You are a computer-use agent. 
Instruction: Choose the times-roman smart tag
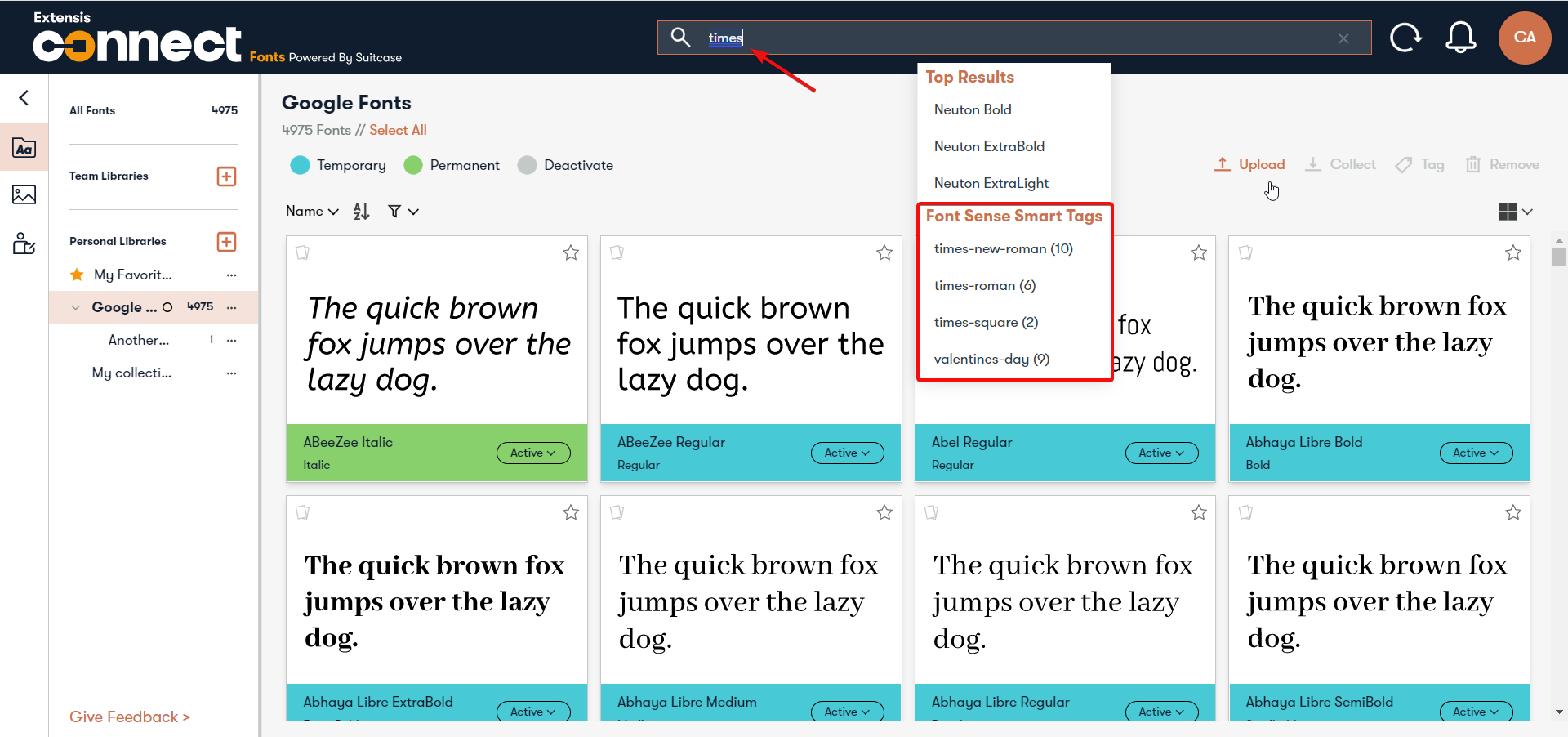(985, 285)
